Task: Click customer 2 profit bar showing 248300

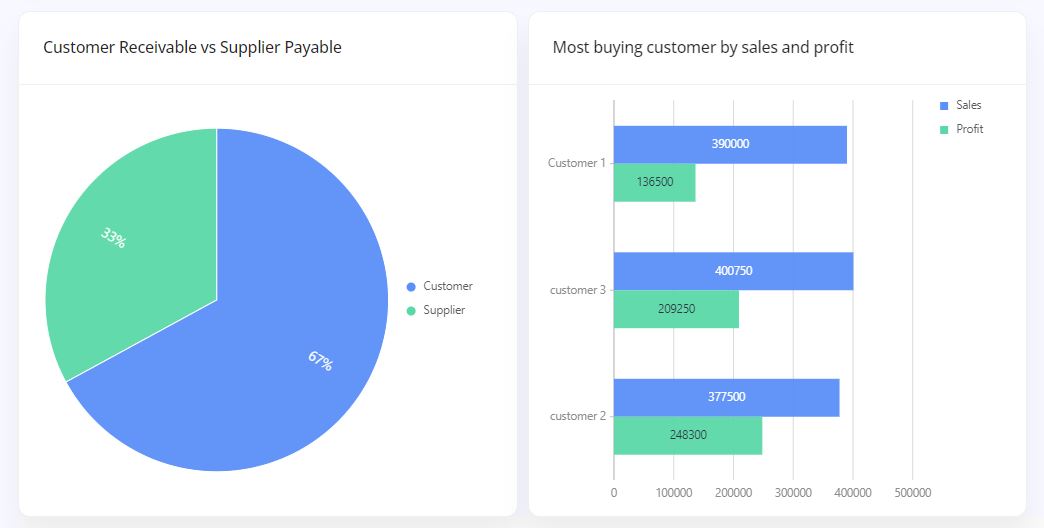Action: click(x=688, y=435)
